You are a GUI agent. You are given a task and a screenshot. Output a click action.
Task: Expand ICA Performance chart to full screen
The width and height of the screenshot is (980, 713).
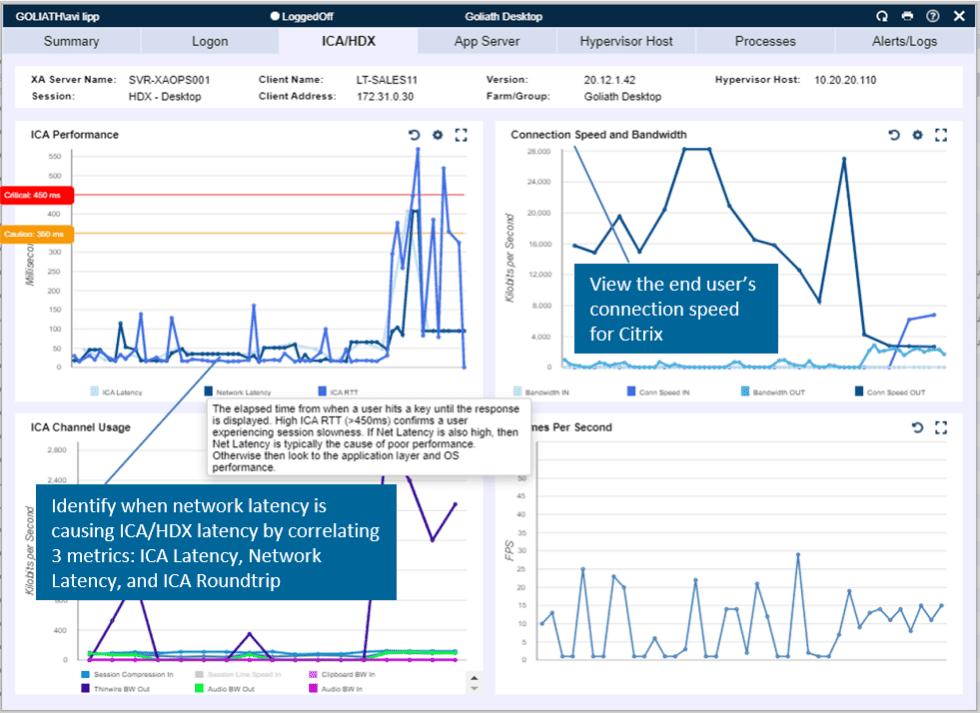point(461,134)
